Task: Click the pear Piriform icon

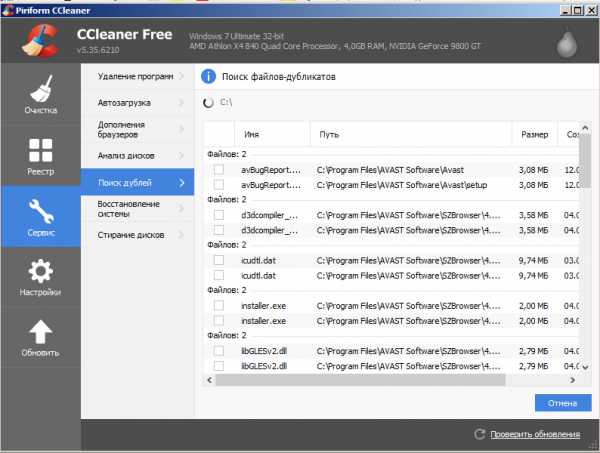Action: click(x=567, y=44)
